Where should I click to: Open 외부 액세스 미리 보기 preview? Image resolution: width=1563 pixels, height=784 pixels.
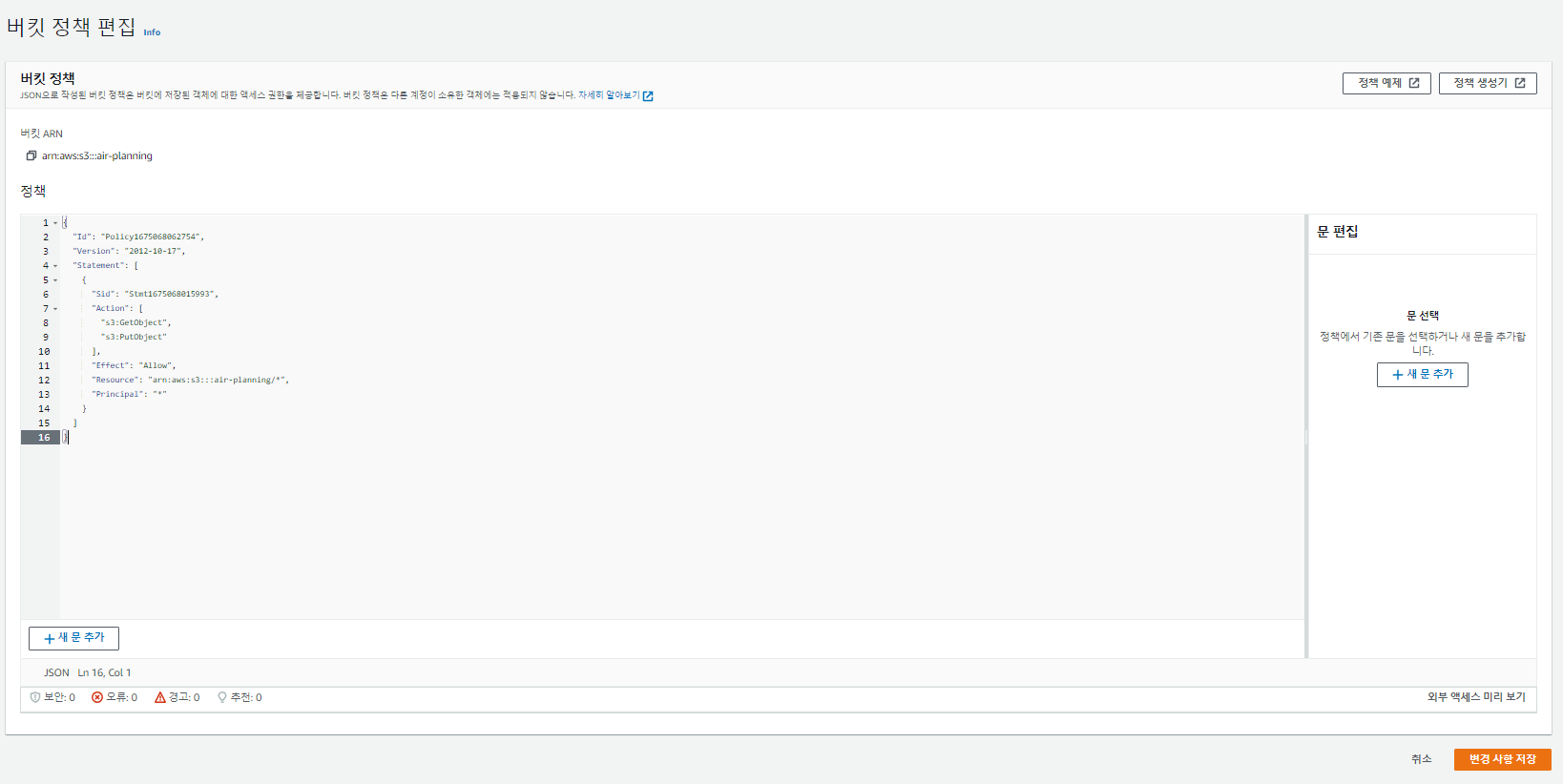pyautogui.click(x=1476, y=697)
